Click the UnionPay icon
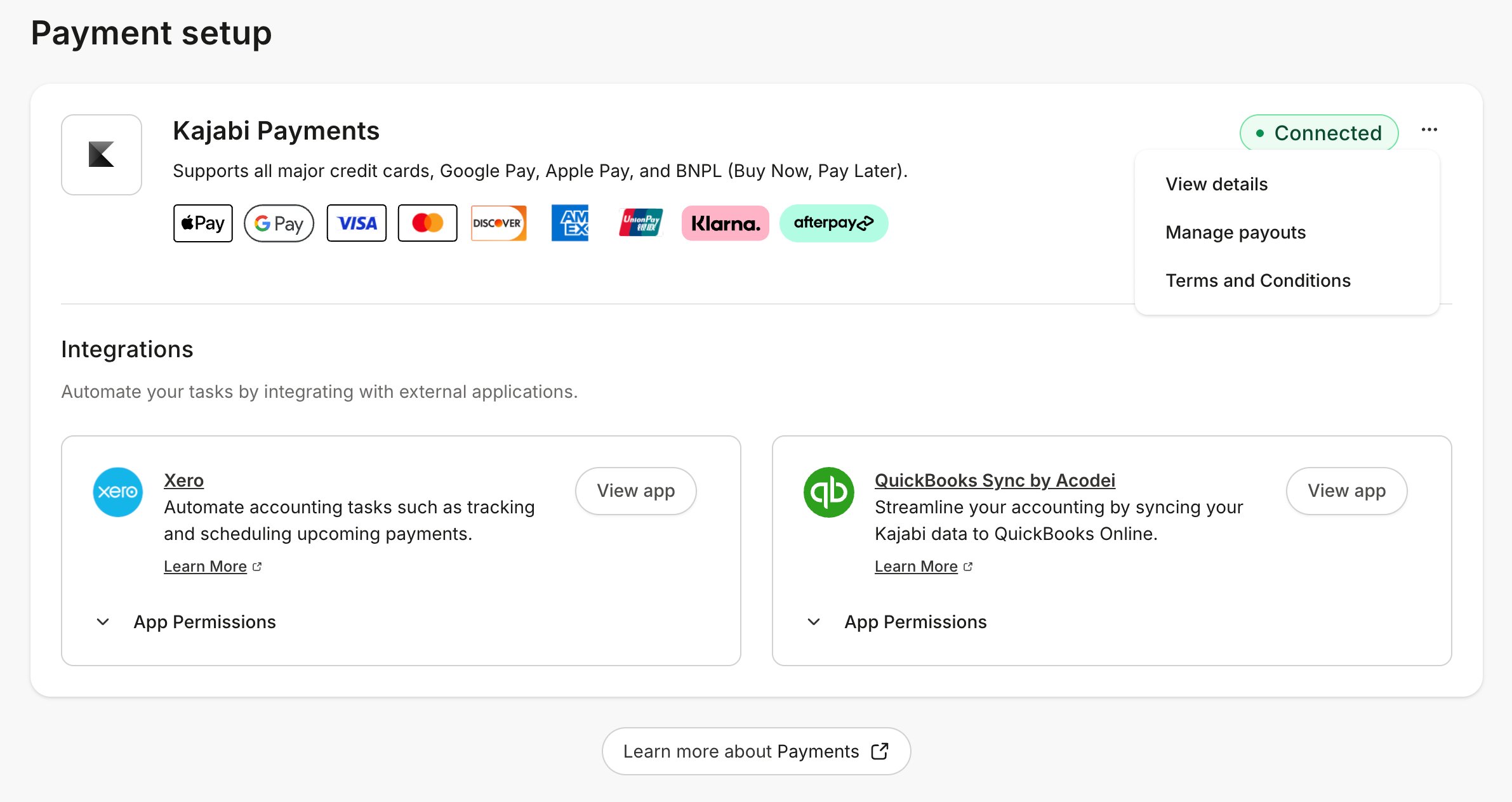The width and height of the screenshot is (1512, 802). click(641, 223)
